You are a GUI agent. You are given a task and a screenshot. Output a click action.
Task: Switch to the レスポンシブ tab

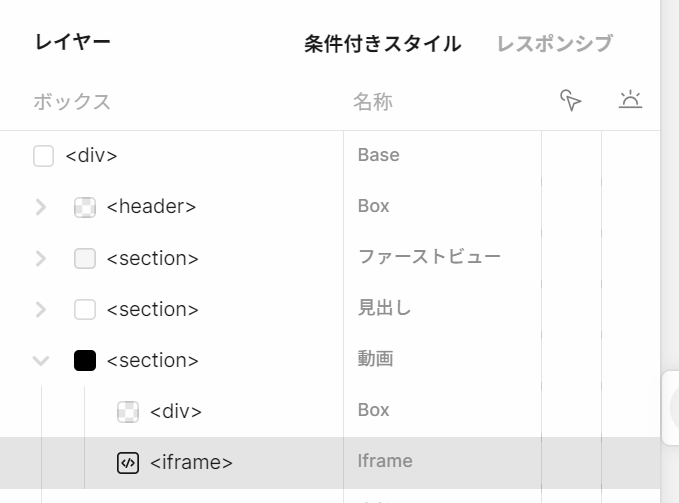554,44
